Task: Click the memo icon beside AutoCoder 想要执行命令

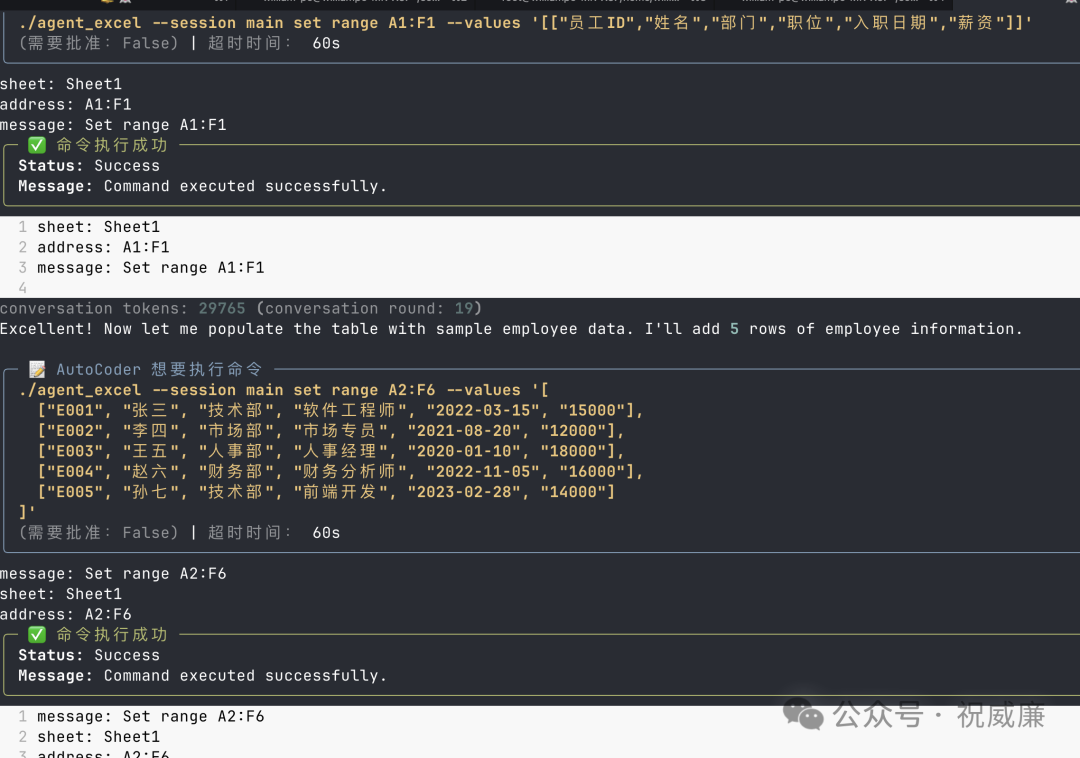Action: 37,370
